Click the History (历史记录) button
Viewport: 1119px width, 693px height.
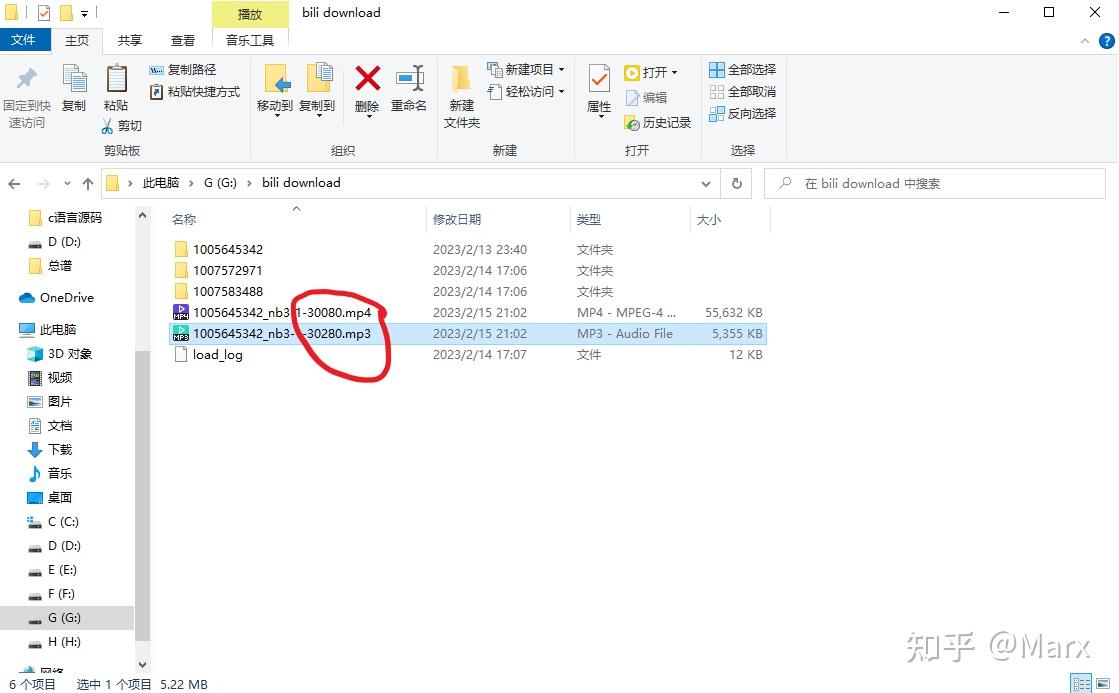657,123
